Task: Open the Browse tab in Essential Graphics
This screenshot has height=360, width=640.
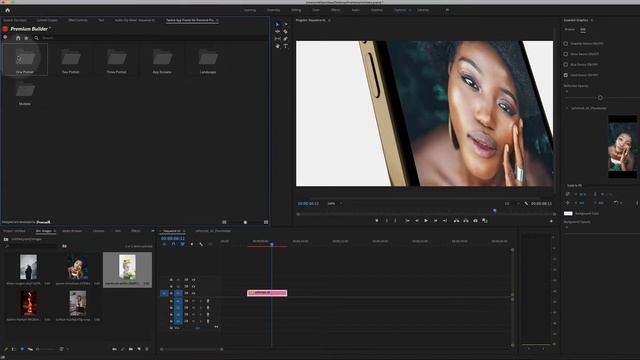Action: [569, 30]
